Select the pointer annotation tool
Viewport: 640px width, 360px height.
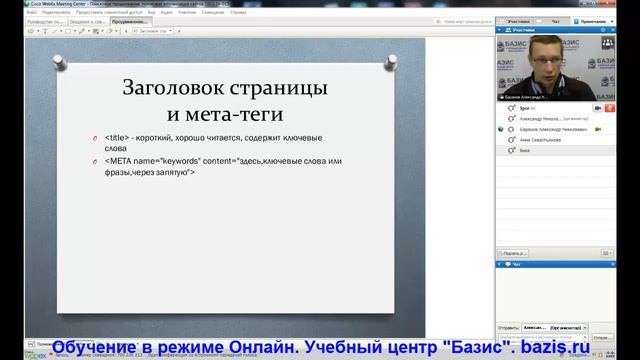(31, 31)
